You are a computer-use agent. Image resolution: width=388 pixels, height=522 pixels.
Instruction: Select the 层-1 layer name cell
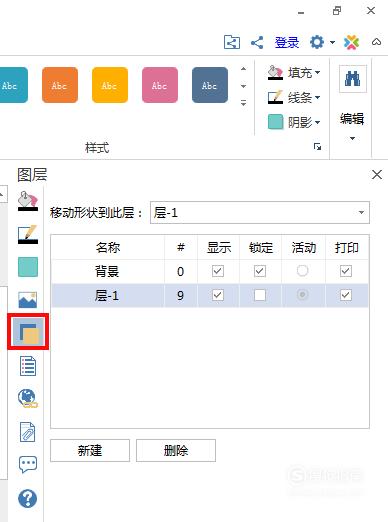click(108, 295)
